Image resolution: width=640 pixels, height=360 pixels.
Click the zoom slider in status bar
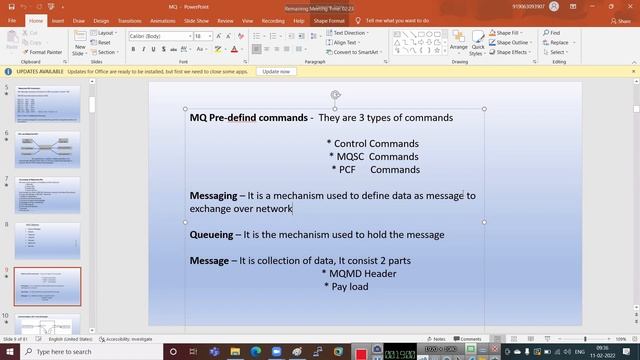pyautogui.click(x=585, y=339)
